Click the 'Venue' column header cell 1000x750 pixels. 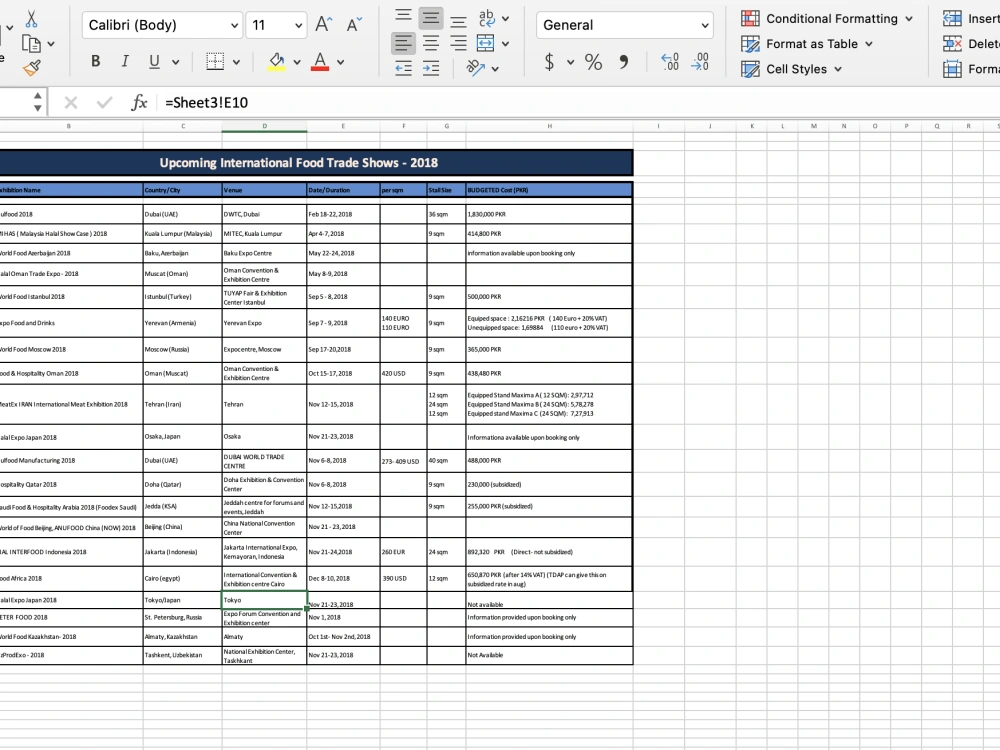[x=265, y=190]
